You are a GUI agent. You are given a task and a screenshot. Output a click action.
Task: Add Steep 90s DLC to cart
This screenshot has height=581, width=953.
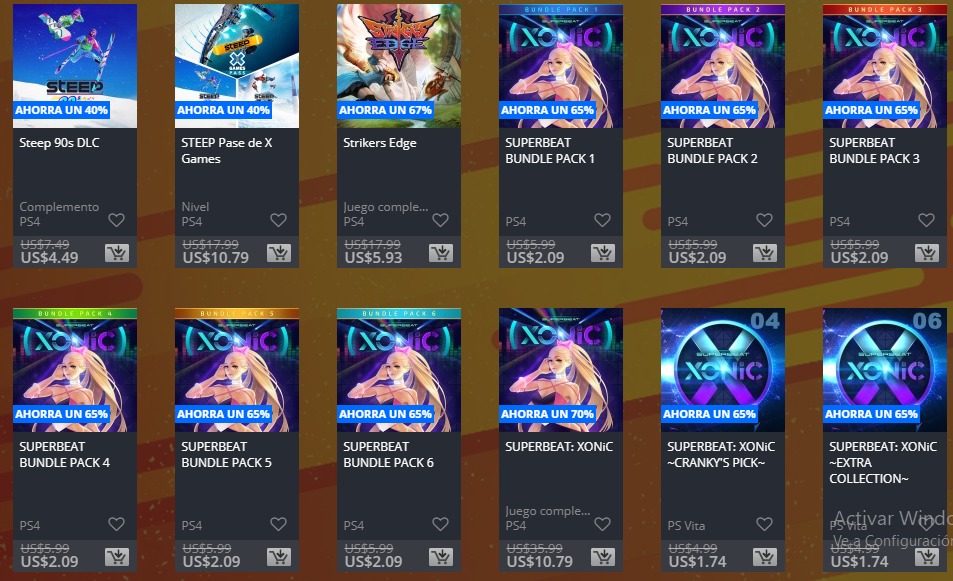tap(116, 253)
